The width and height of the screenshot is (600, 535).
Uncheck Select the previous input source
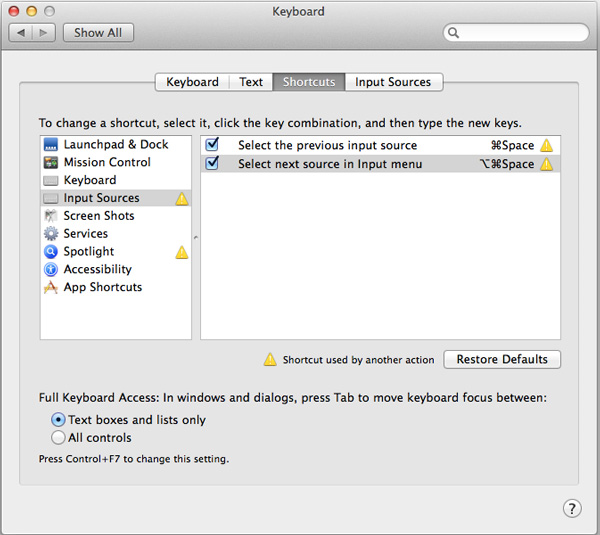click(x=212, y=145)
